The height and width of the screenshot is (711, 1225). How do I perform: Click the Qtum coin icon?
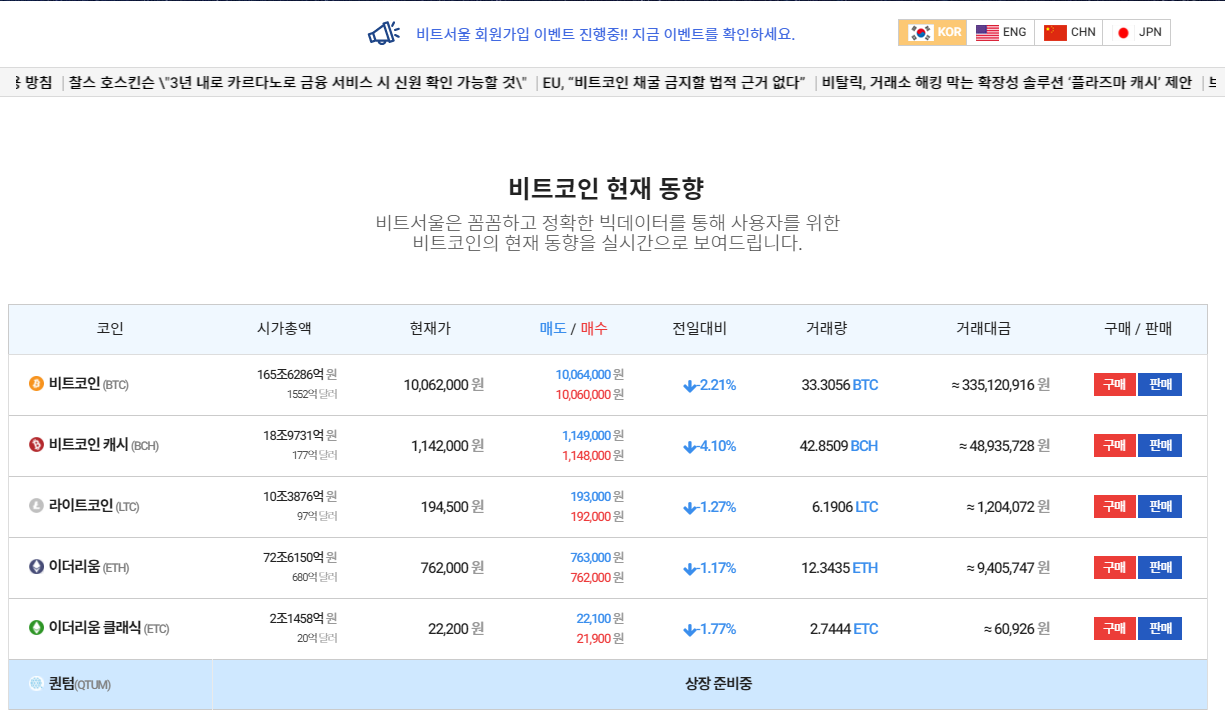[x=36, y=684]
